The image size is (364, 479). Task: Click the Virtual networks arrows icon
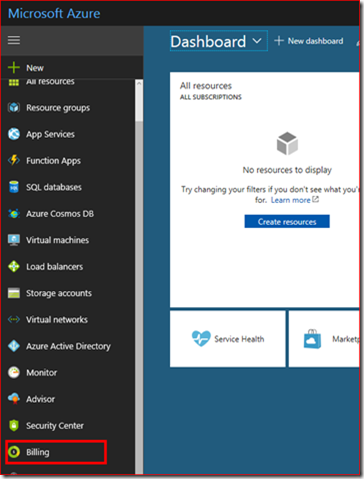pyautogui.click(x=14, y=319)
